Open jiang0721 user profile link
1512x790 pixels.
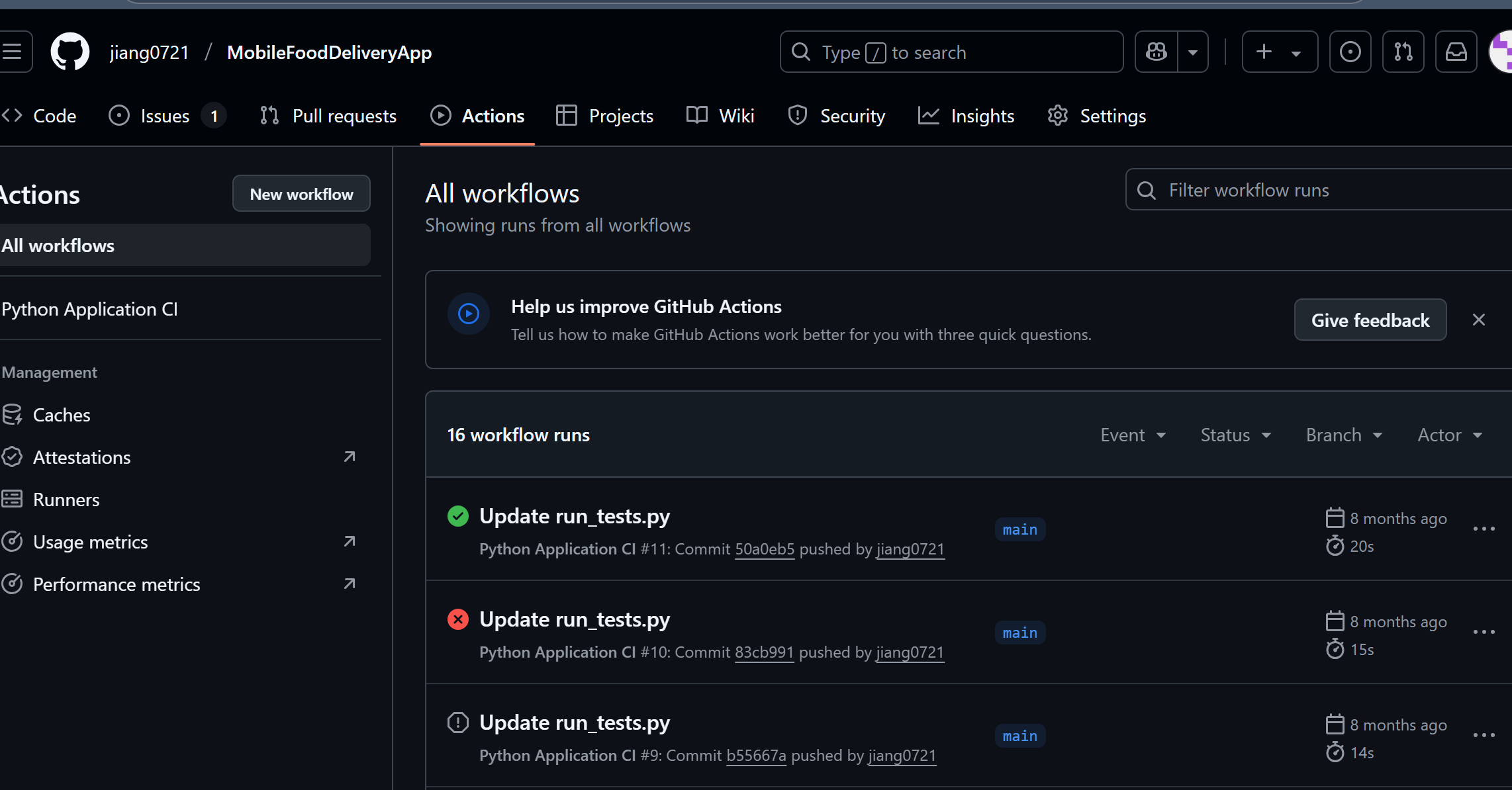(150, 52)
